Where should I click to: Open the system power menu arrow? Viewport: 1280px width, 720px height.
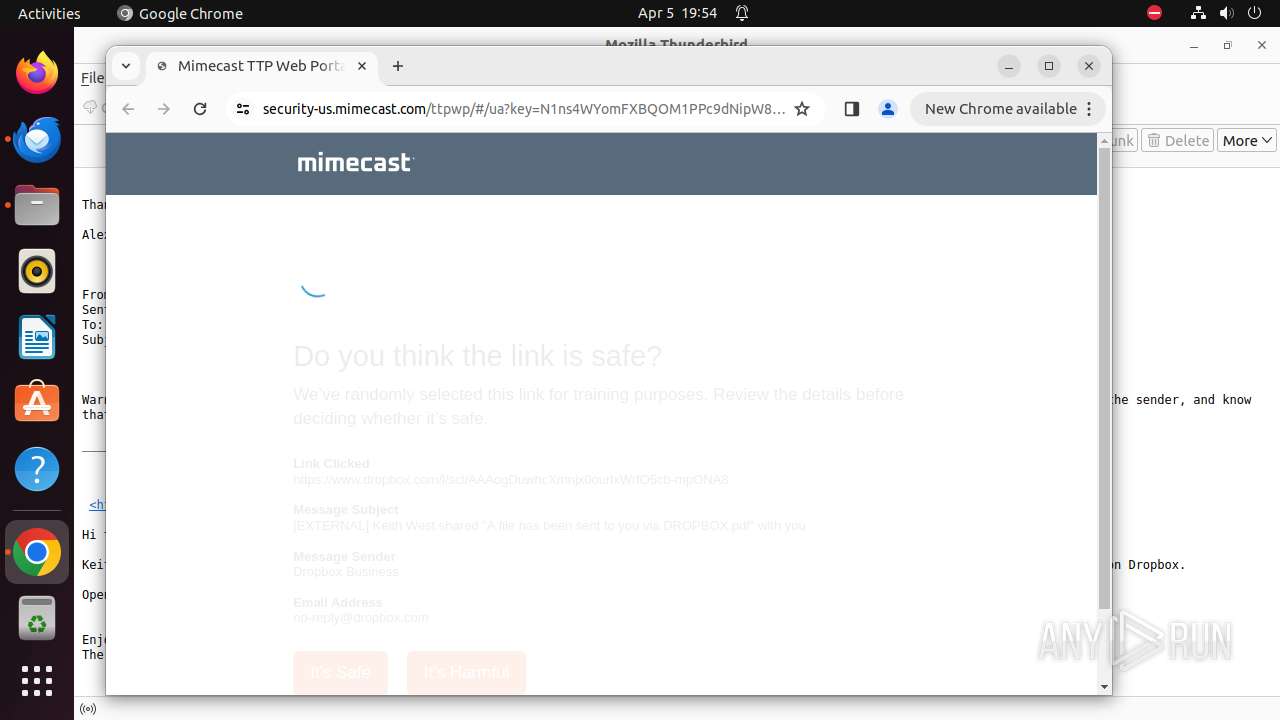coord(1256,13)
